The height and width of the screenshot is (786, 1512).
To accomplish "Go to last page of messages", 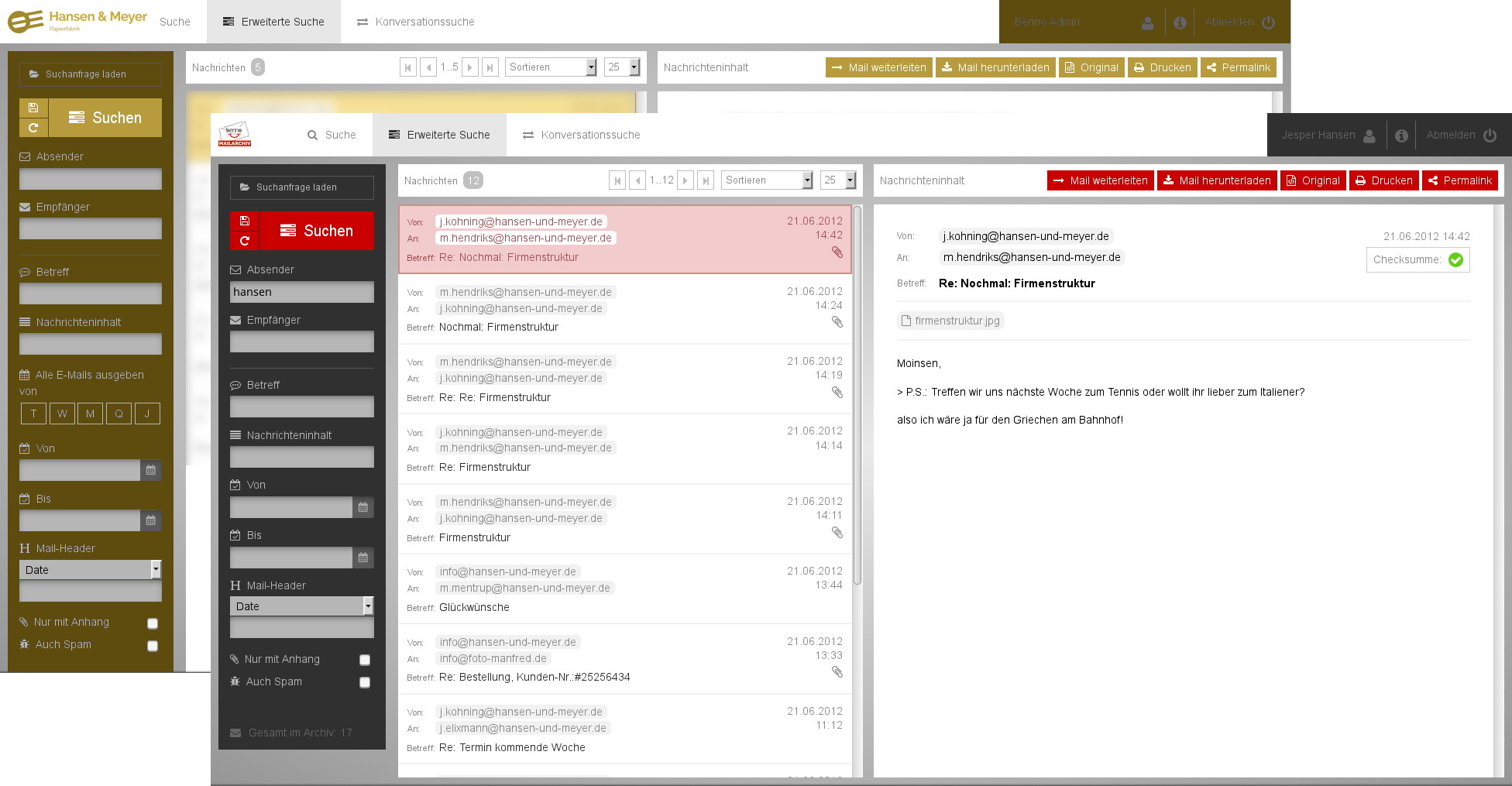I will (x=705, y=180).
